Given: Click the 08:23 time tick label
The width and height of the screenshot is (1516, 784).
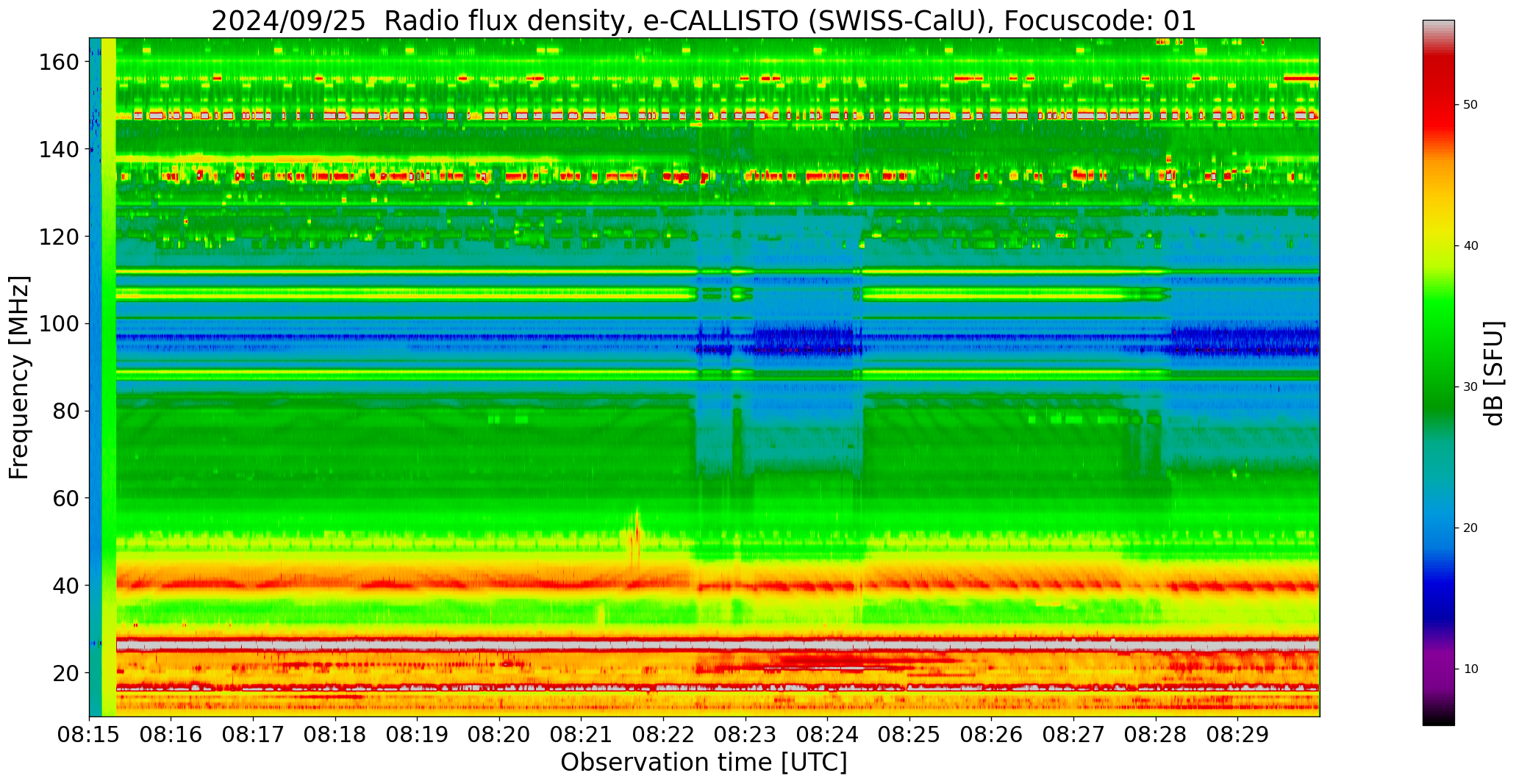Looking at the screenshot, I should (746, 735).
